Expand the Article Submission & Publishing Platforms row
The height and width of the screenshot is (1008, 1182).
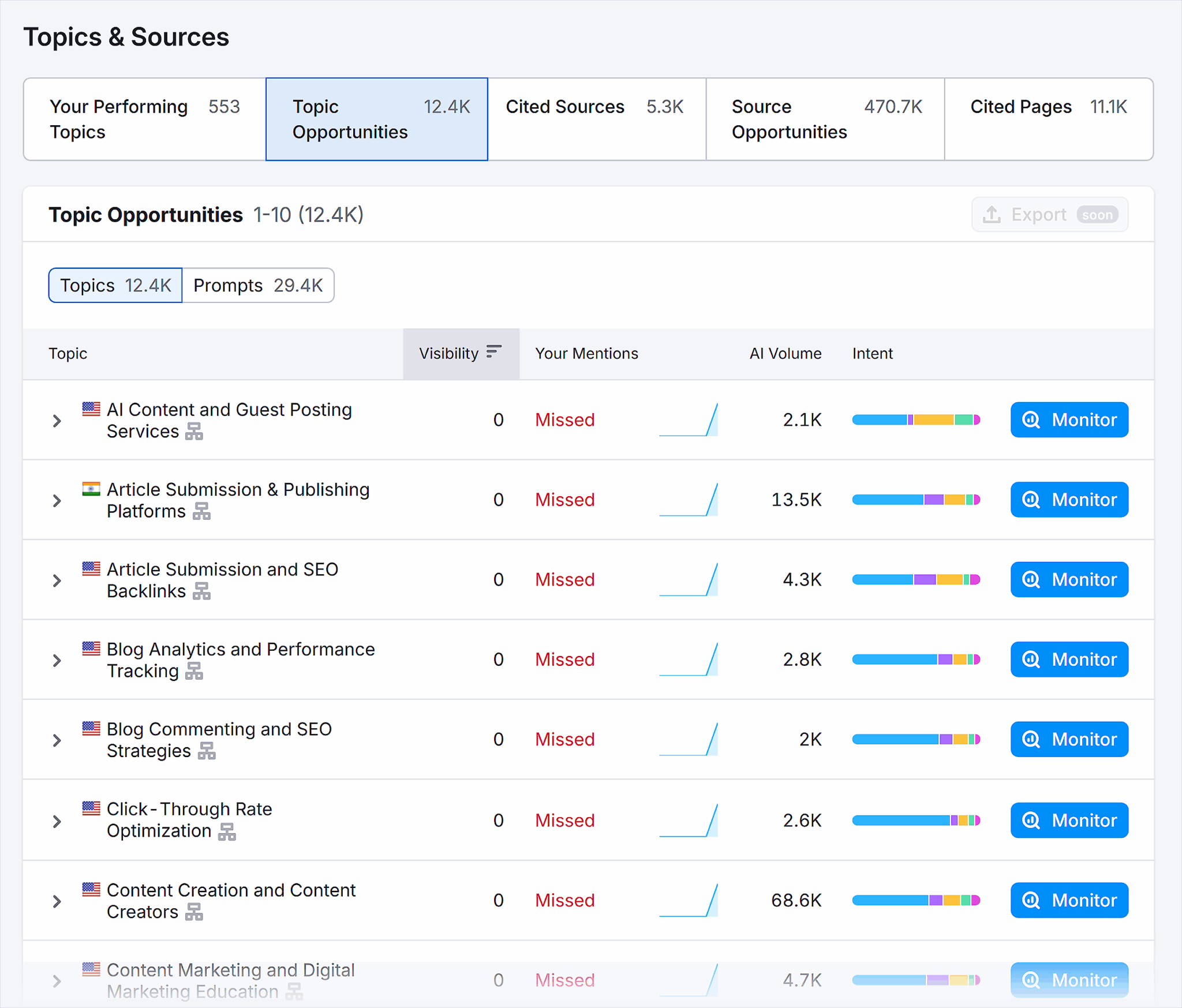click(57, 500)
